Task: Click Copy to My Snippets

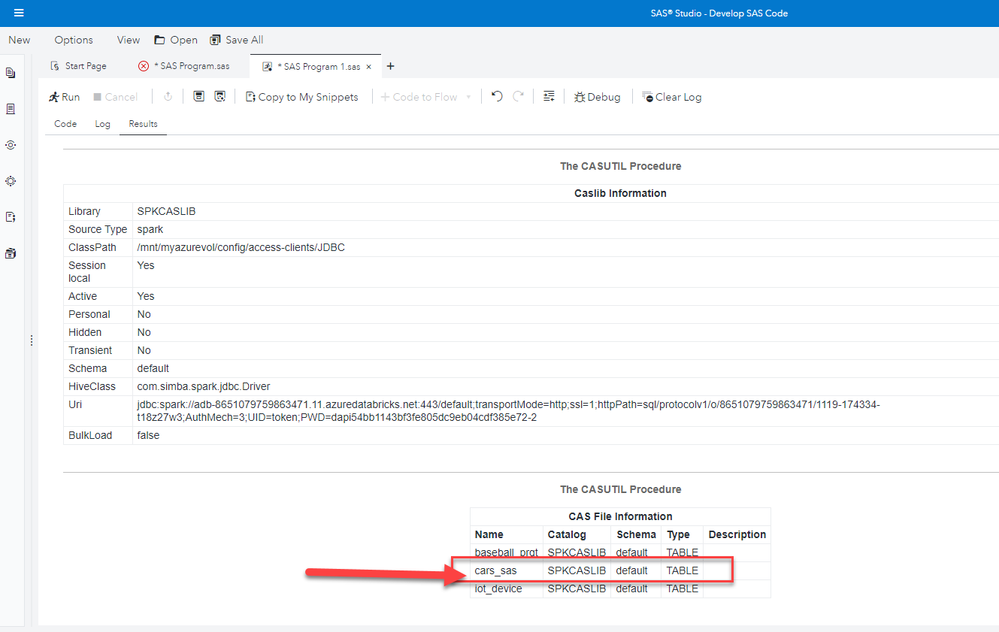Action: point(302,97)
